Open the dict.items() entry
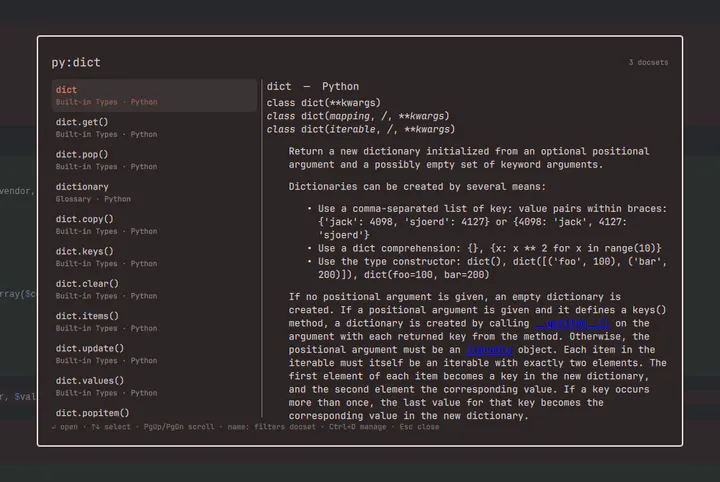The width and height of the screenshot is (720, 482). click(x=154, y=322)
